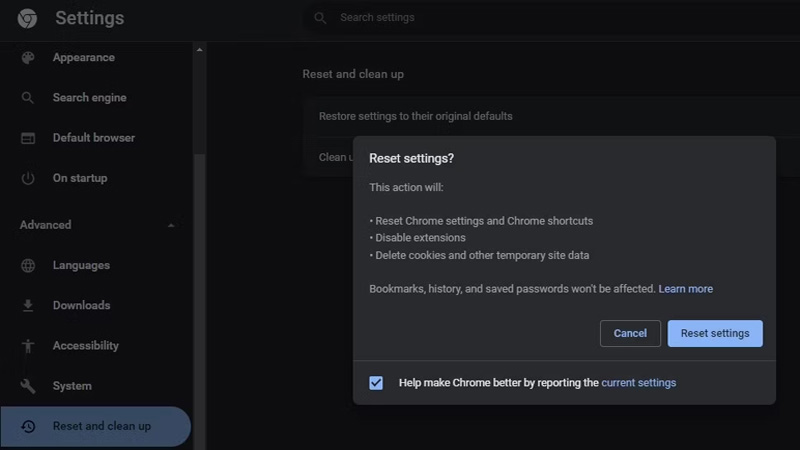800x450 pixels.
Task: Click the Accessibility person icon
Action: coord(28,346)
